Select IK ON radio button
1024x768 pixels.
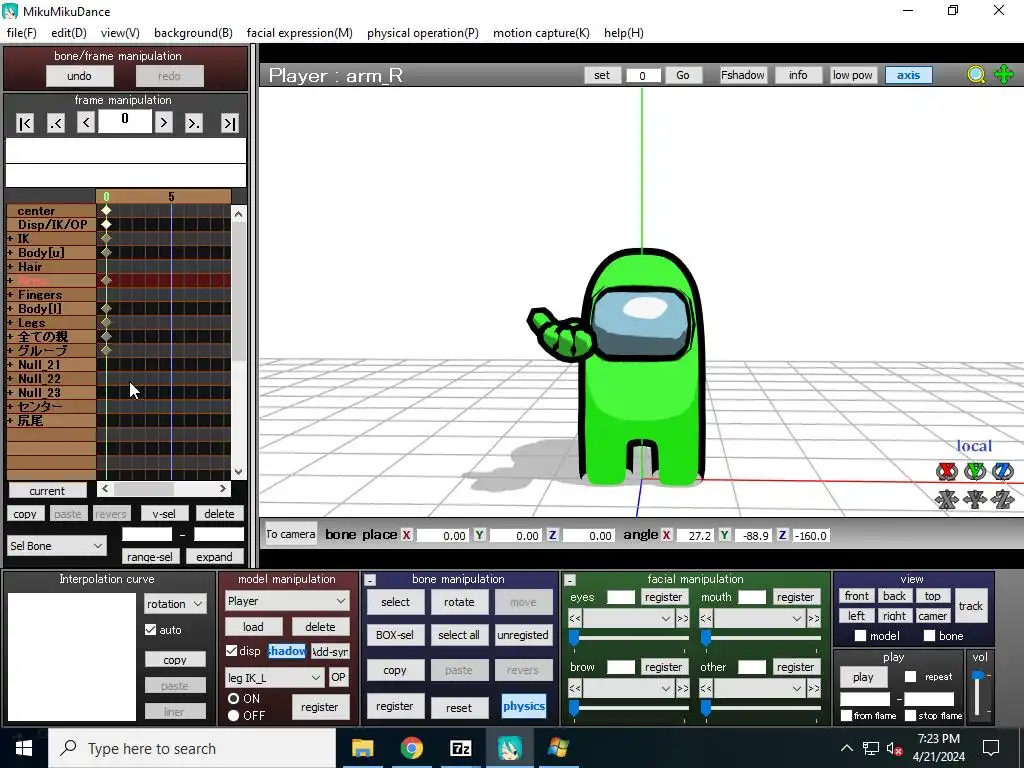point(233,698)
